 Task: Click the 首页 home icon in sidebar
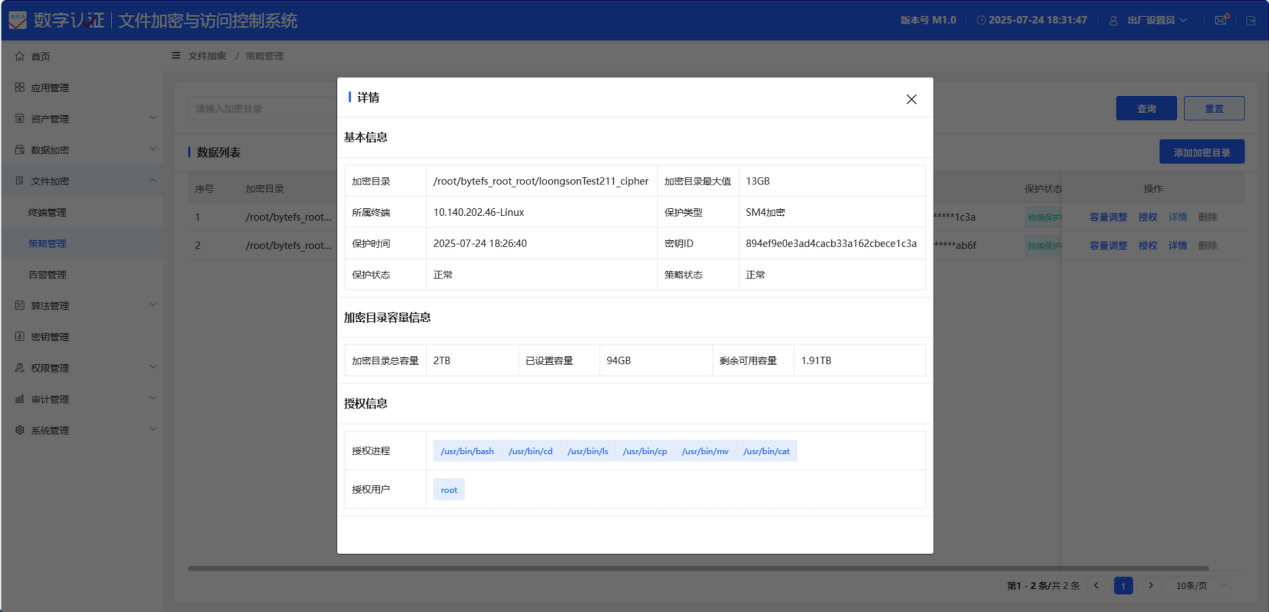click(20, 57)
